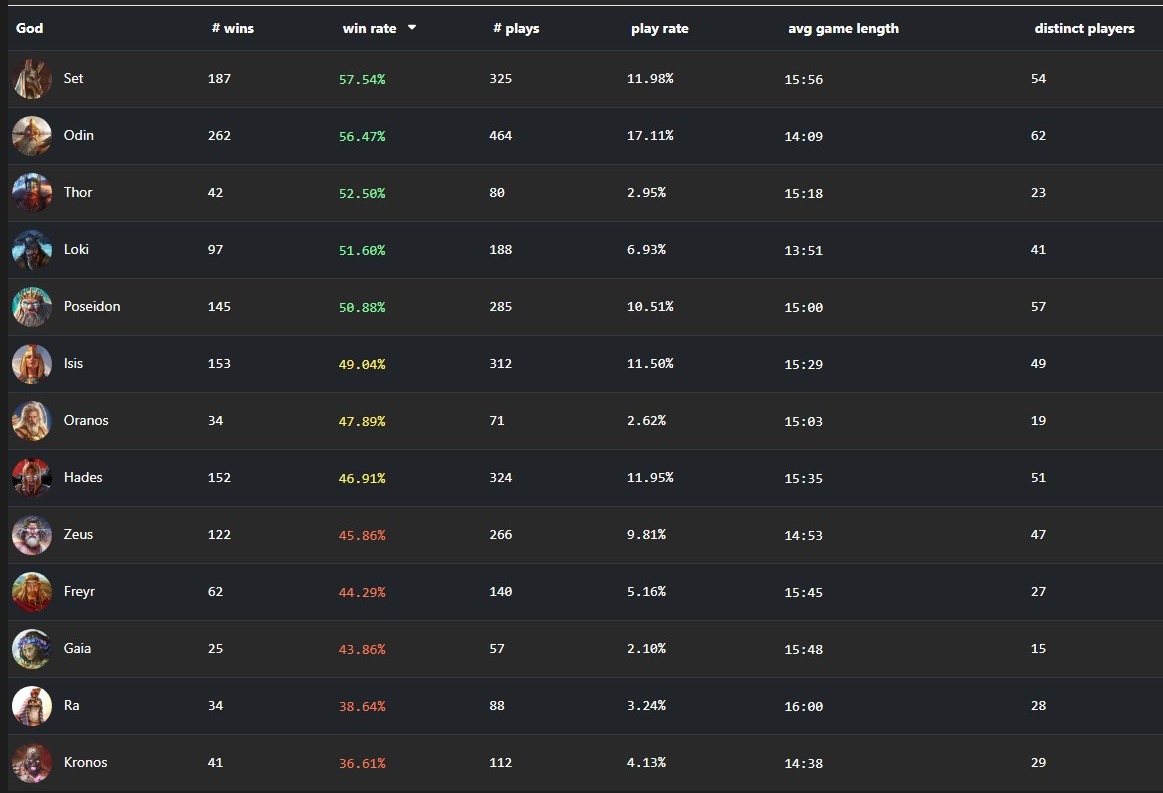
Task: Sort by the play rate column header
Action: click(x=659, y=28)
